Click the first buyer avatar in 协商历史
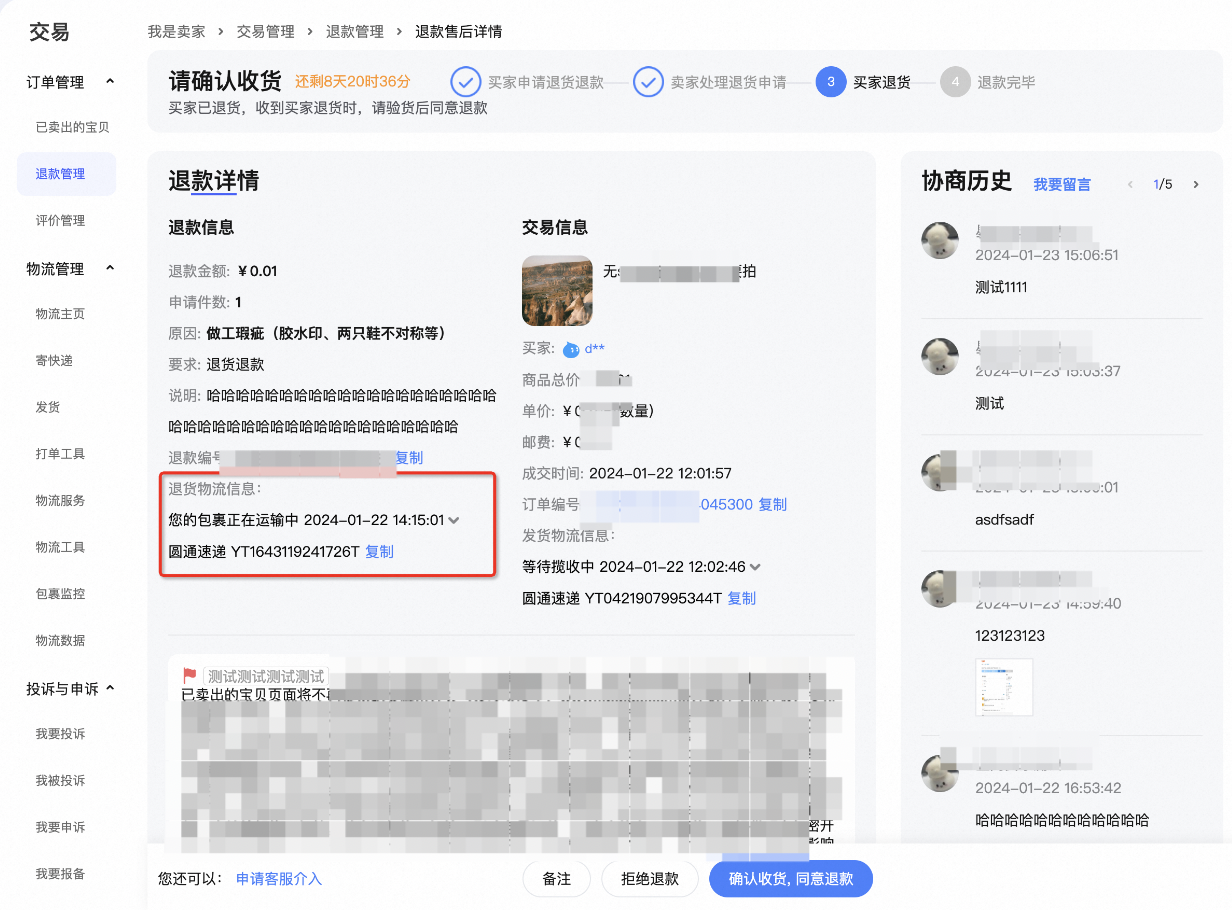 click(x=939, y=241)
